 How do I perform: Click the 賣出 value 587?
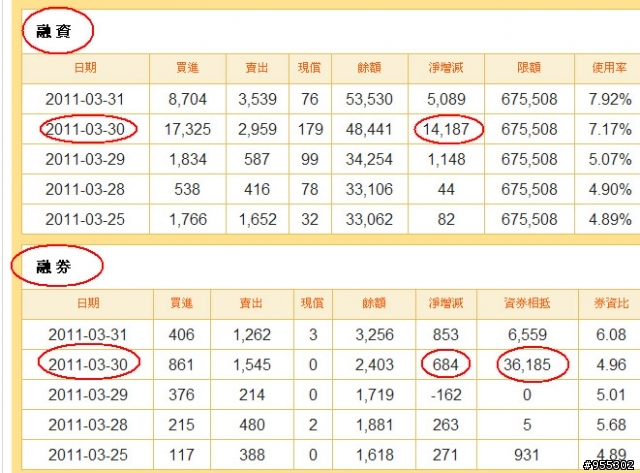point(257,159)
